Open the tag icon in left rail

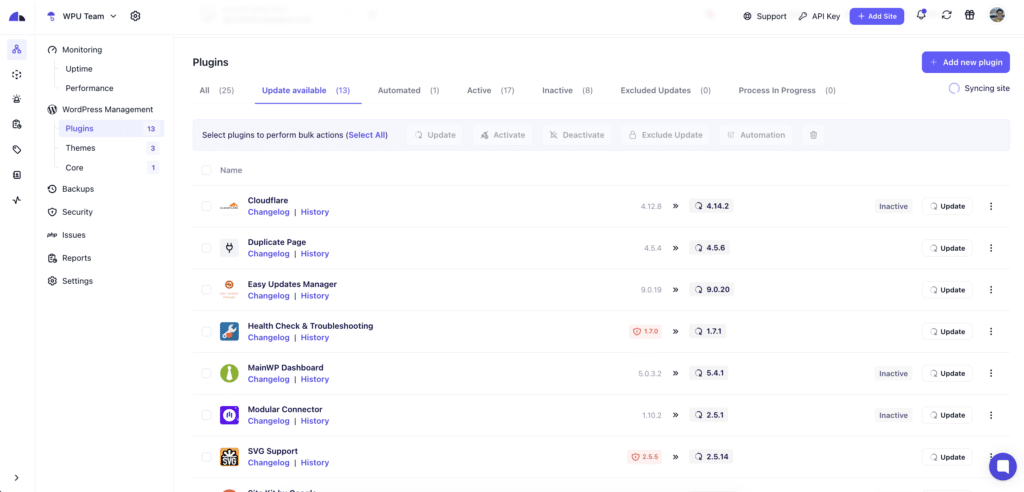[x=17, y=150]
